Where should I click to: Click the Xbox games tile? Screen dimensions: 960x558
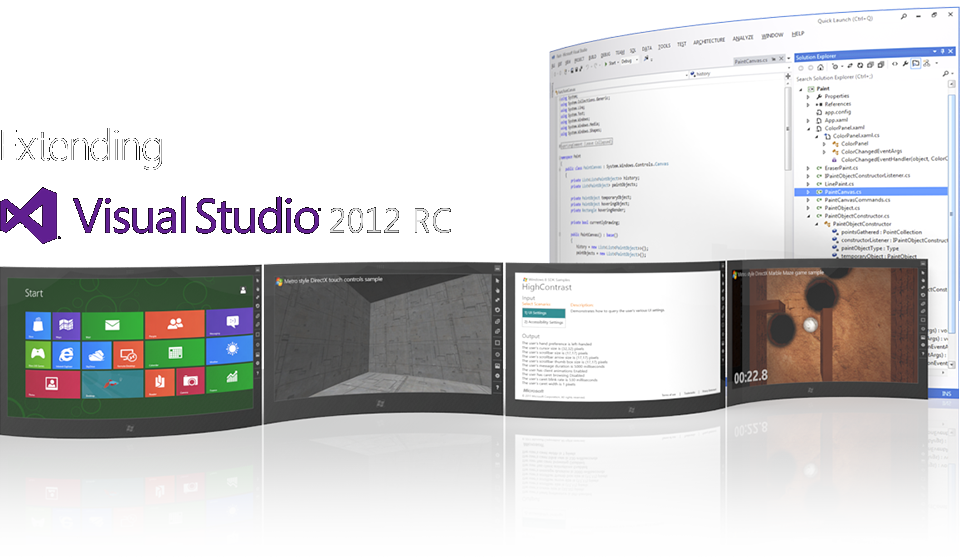point(39,354)
